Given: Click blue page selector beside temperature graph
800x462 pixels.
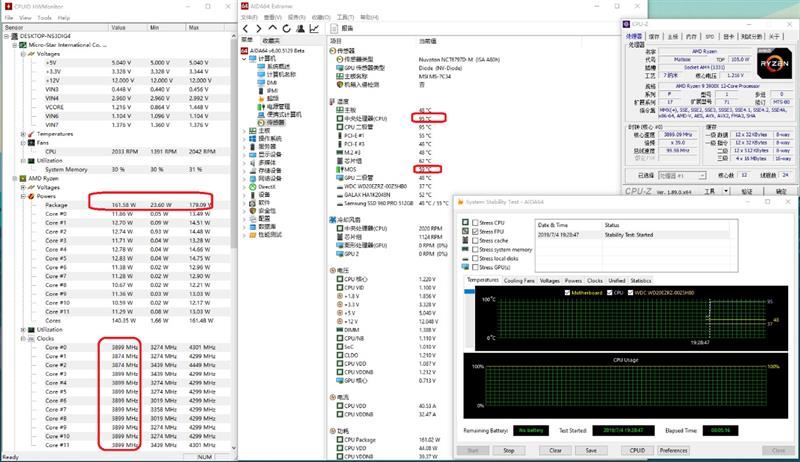Looking at the screenshot, I should [469, 292].
